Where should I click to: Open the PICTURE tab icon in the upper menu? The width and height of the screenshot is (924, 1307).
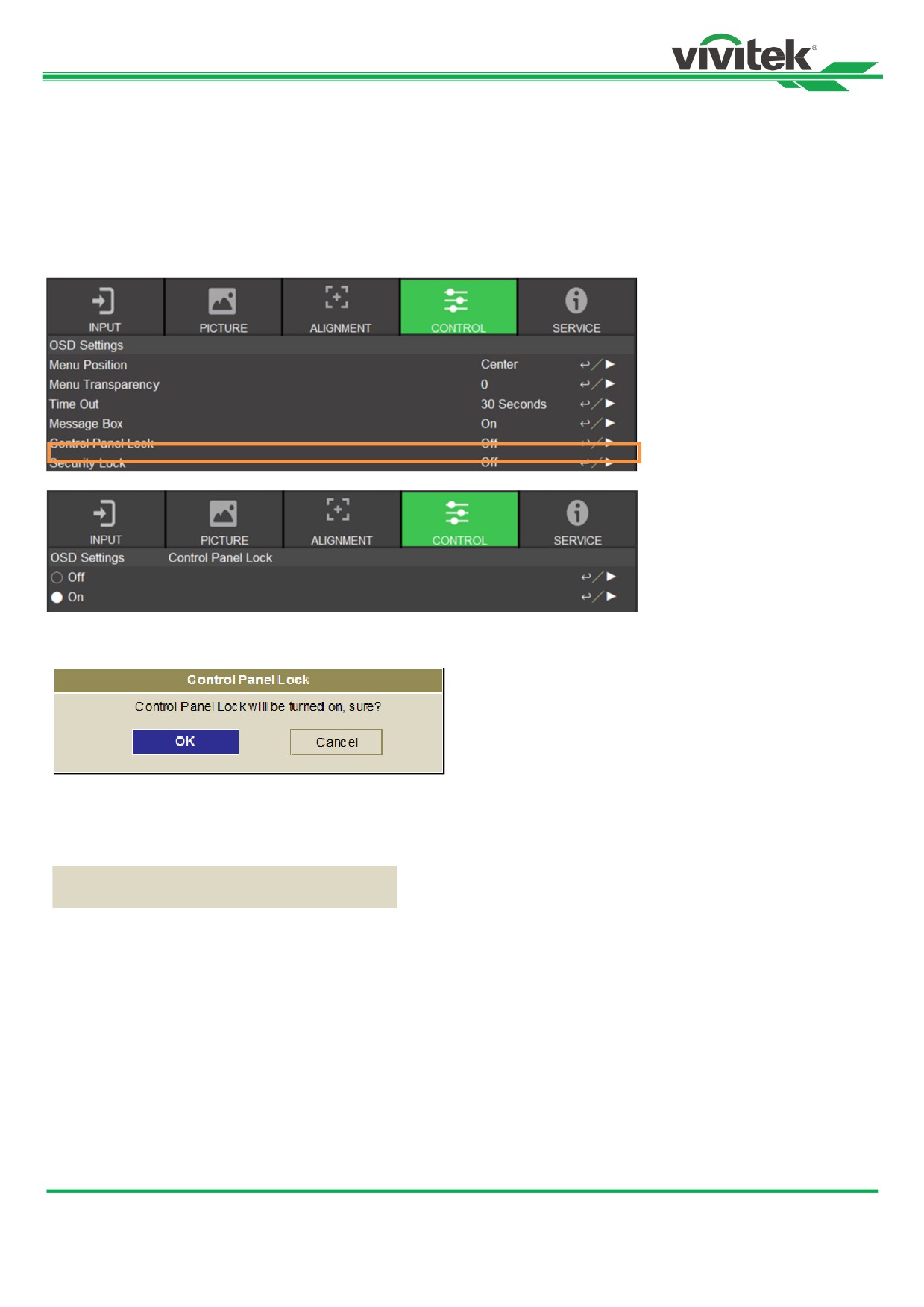point(222,301)
